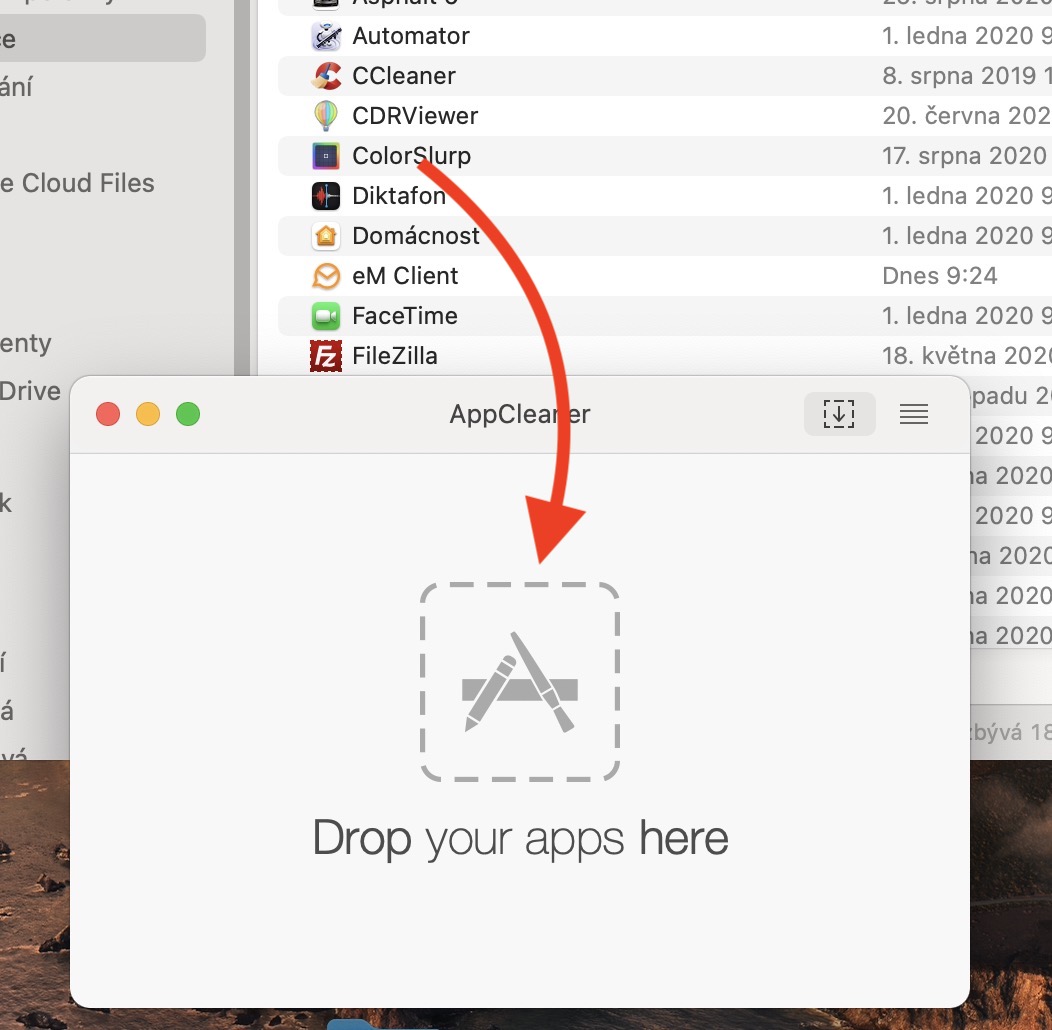The width and height of the screenshot is (1052, 1030).
Task: Click the ColorSlurp app icon
Action: (x=326, y=156)
